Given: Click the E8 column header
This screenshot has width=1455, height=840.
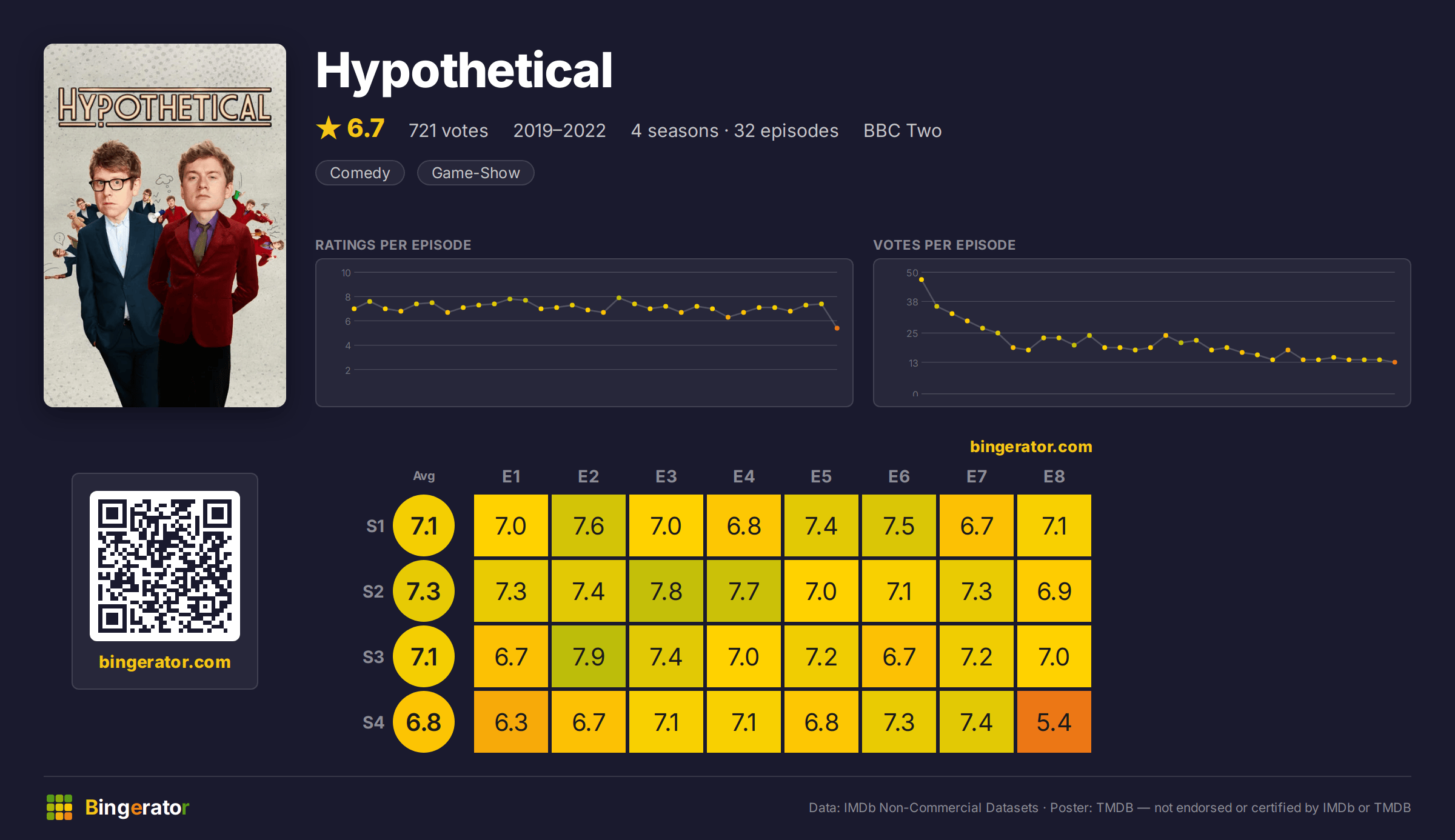Looking at the screenshot, I should click(1054, 476).
